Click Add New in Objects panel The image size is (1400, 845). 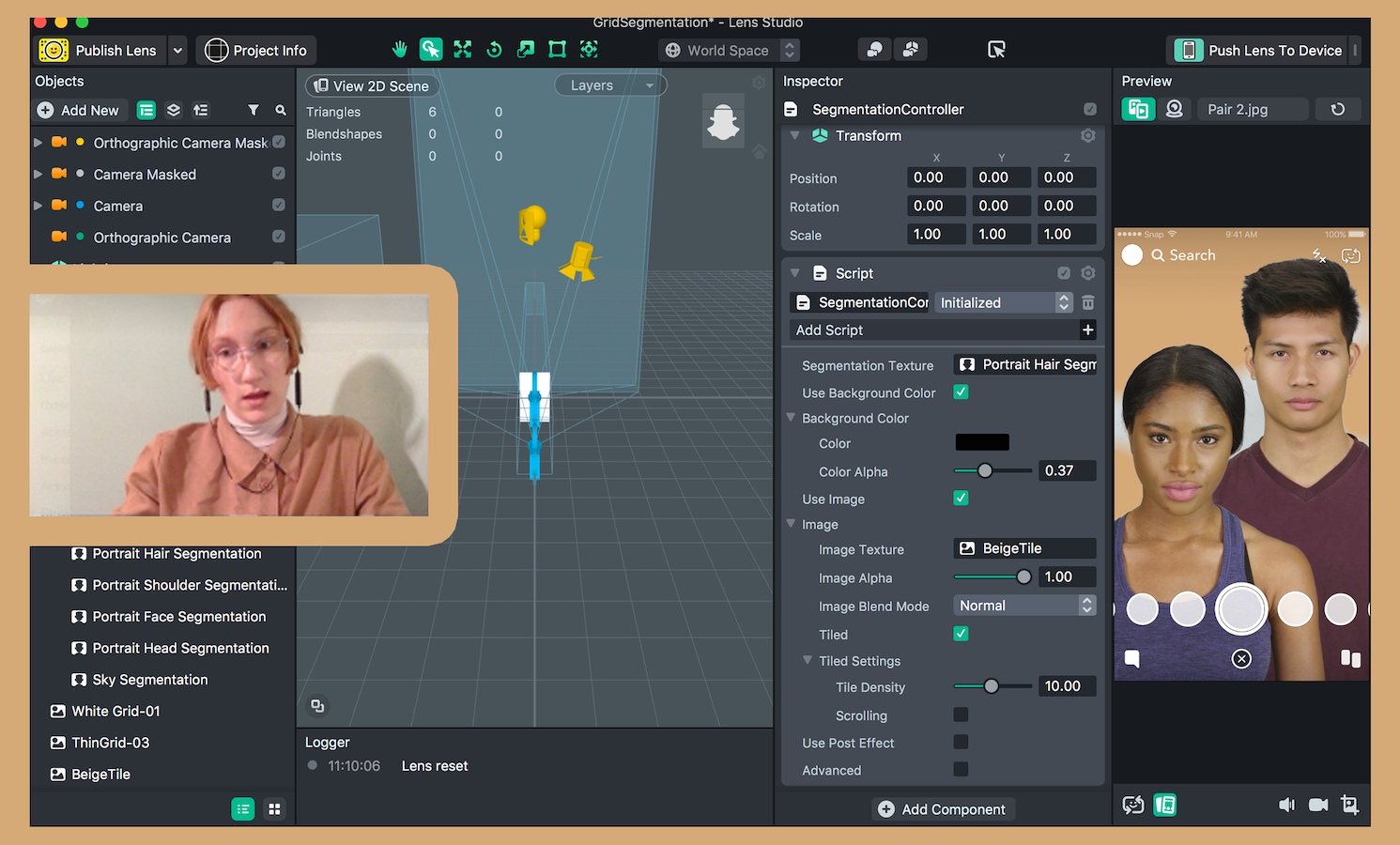click(79, 111)
